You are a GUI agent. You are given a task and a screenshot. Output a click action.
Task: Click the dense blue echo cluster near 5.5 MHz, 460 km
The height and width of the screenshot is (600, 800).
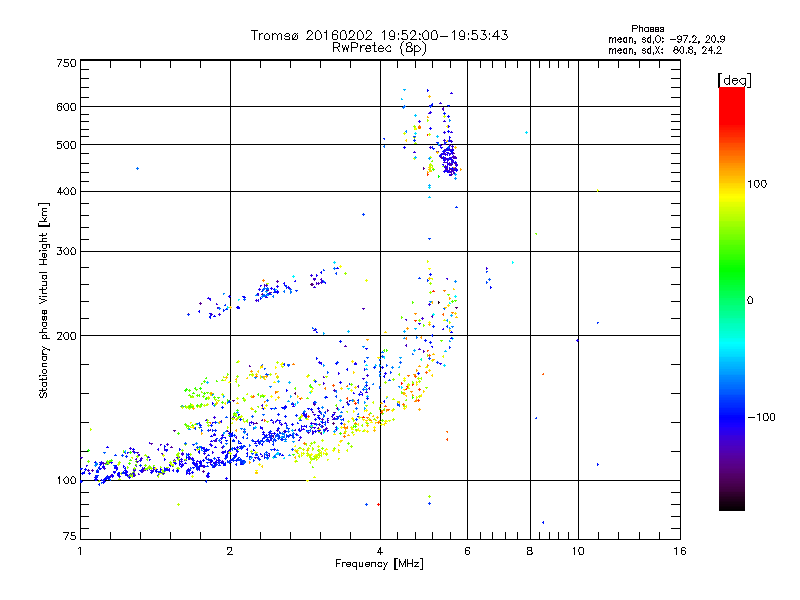pyautogui.click(x=449, y=159)
